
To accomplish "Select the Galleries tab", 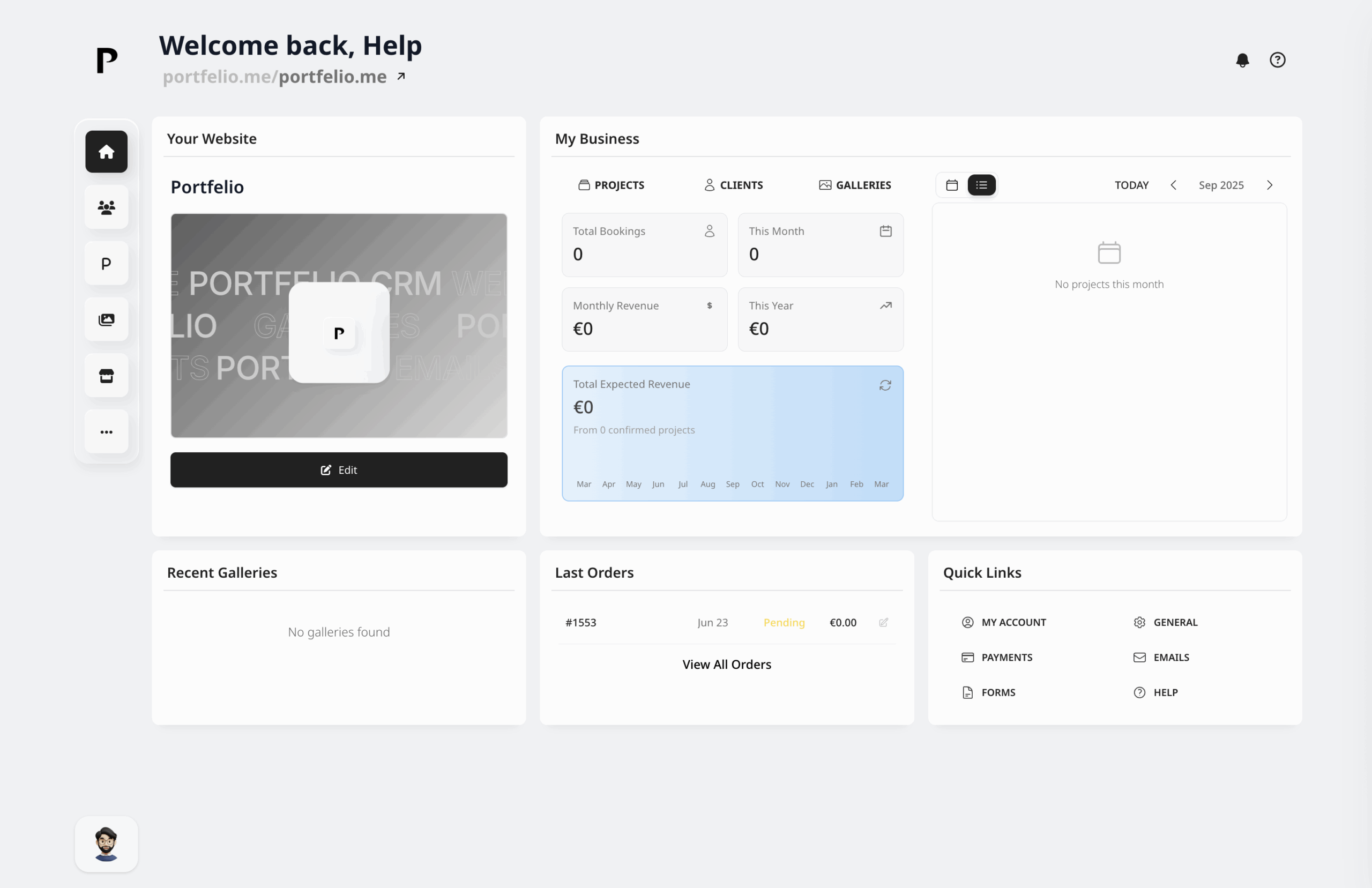I will (855, 185).
